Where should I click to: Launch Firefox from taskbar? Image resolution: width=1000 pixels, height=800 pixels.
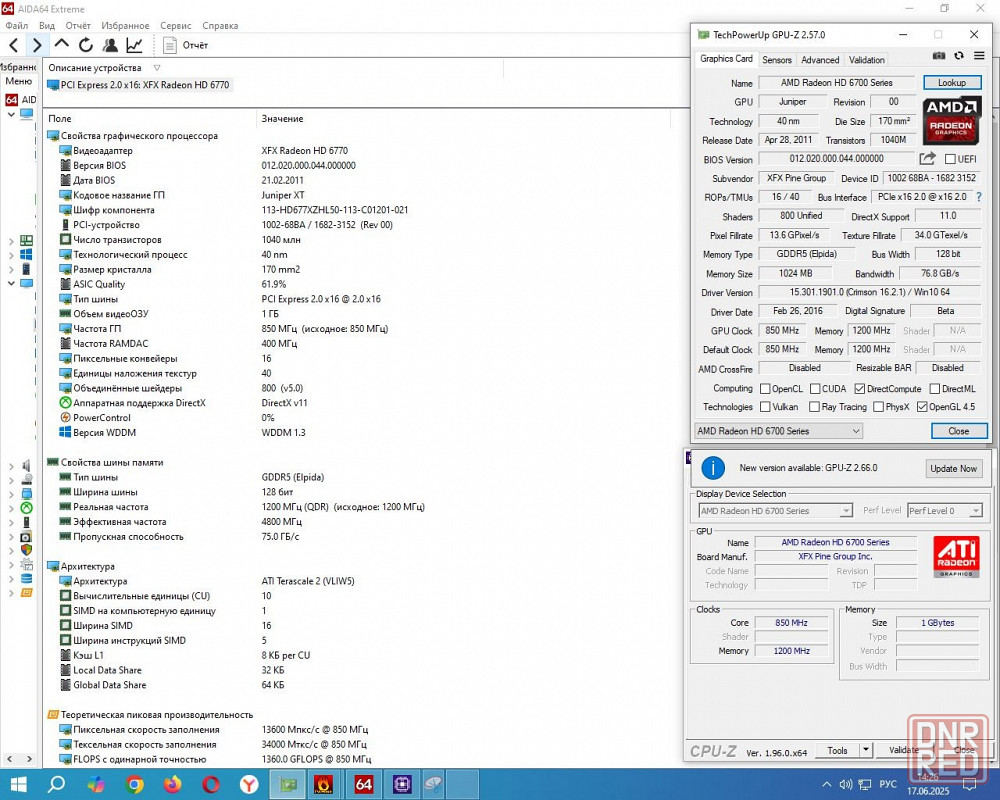172,784
